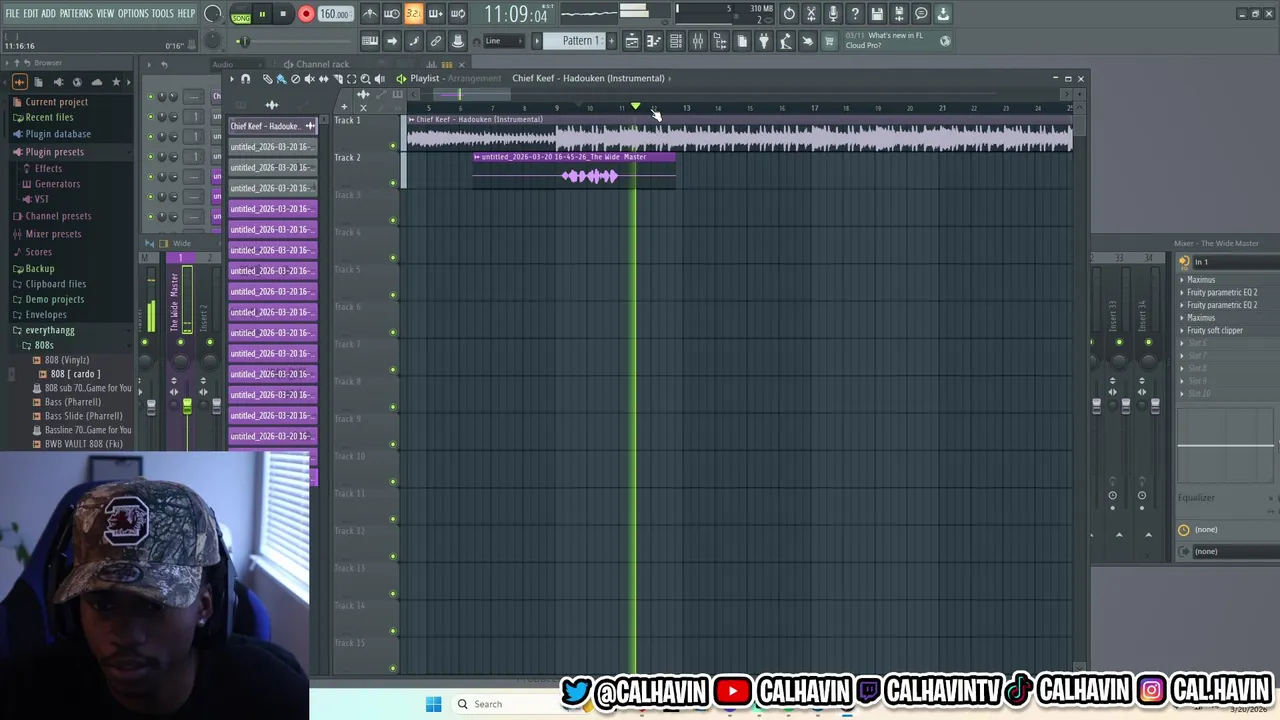The width and height of the screenshot is (1280, 720).
Task: Toggle wait for input to start playing
Action: tap(391, 14)
